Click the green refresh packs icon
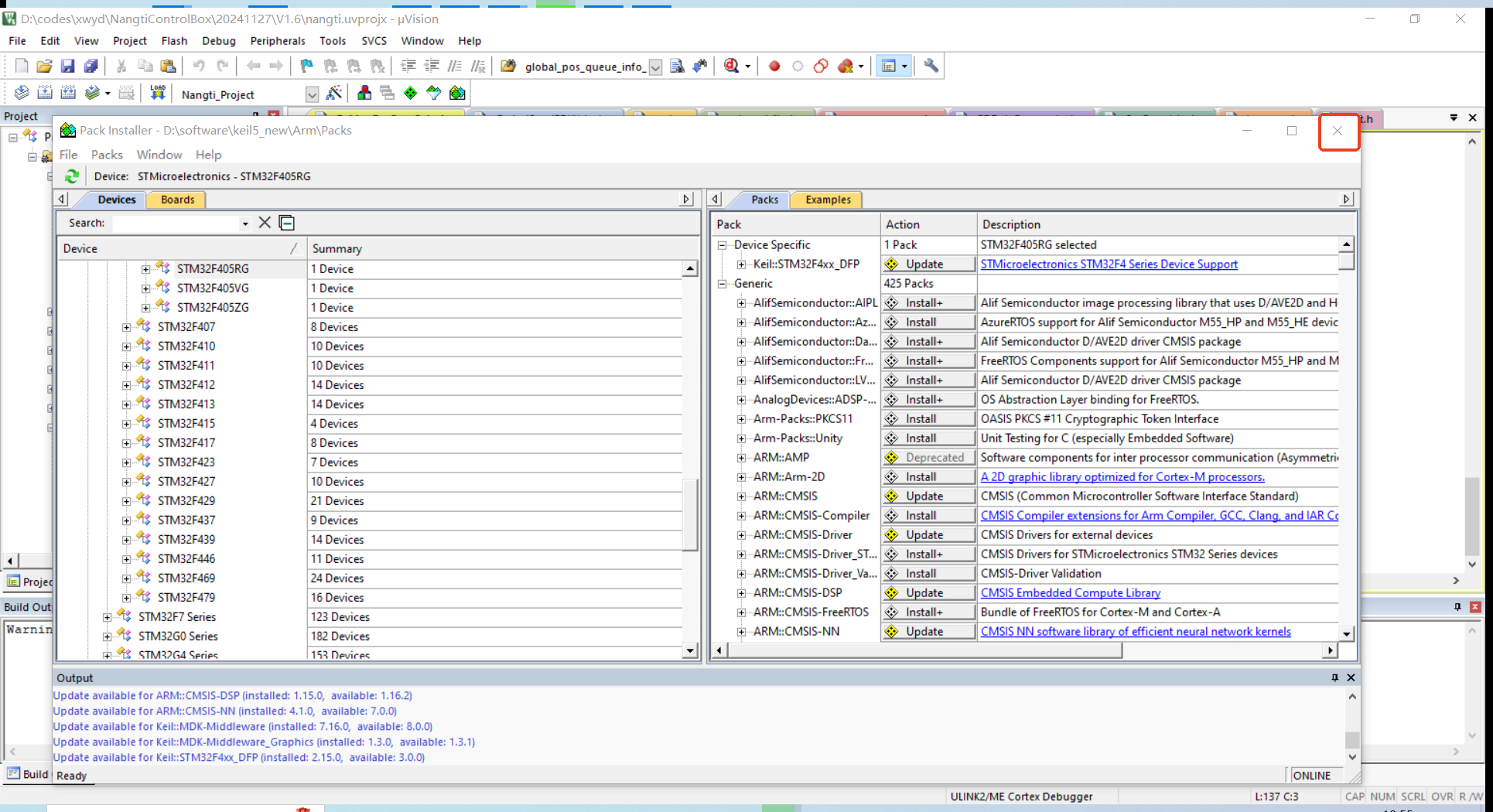 point(72,176)
